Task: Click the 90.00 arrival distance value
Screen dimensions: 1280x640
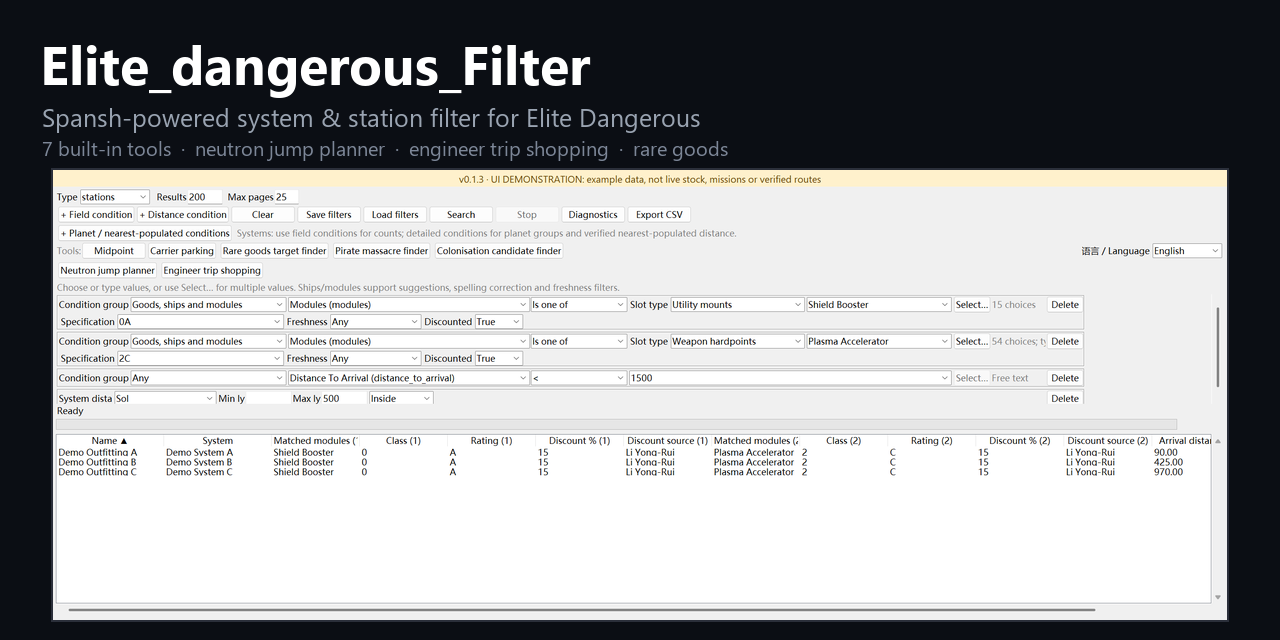Action: pyautogui.click(x=1165, y=452)
